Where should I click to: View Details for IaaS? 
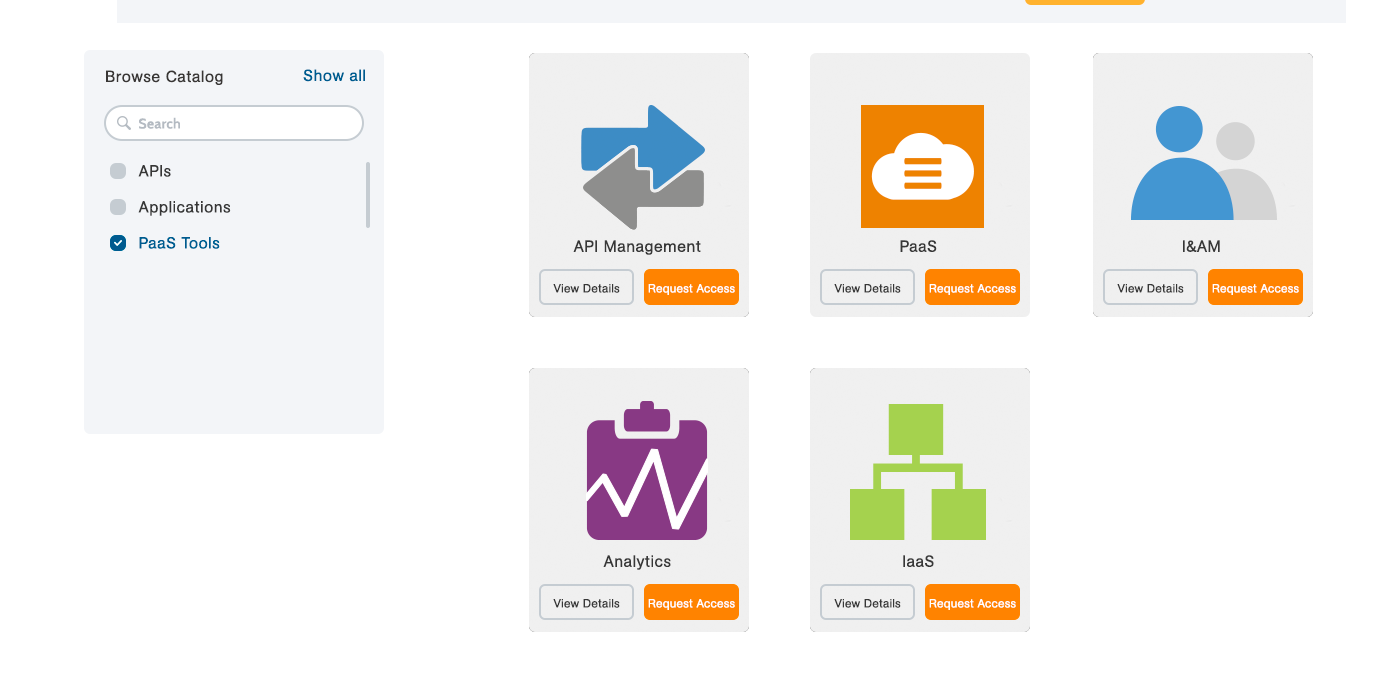coord(867,603)
